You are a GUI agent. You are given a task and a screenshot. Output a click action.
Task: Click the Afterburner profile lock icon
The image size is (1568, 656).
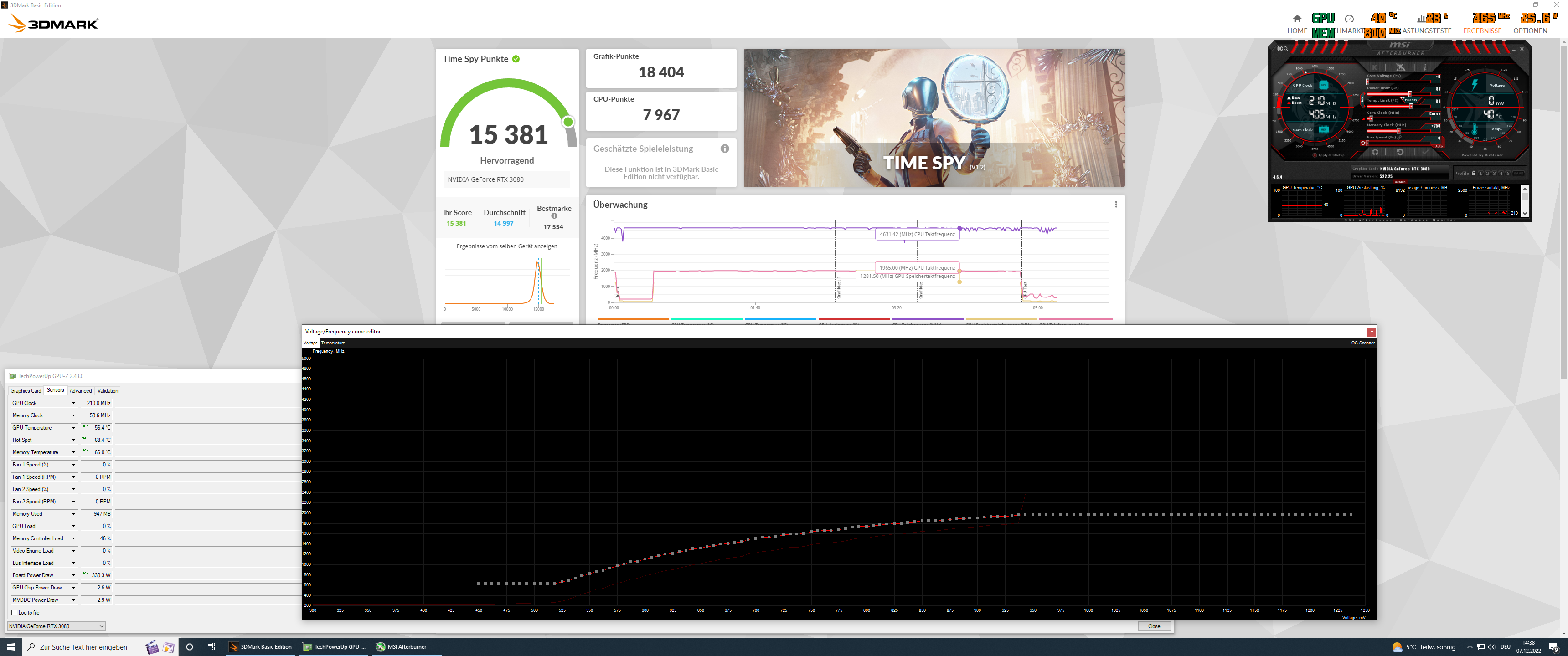click(1474, 174)
